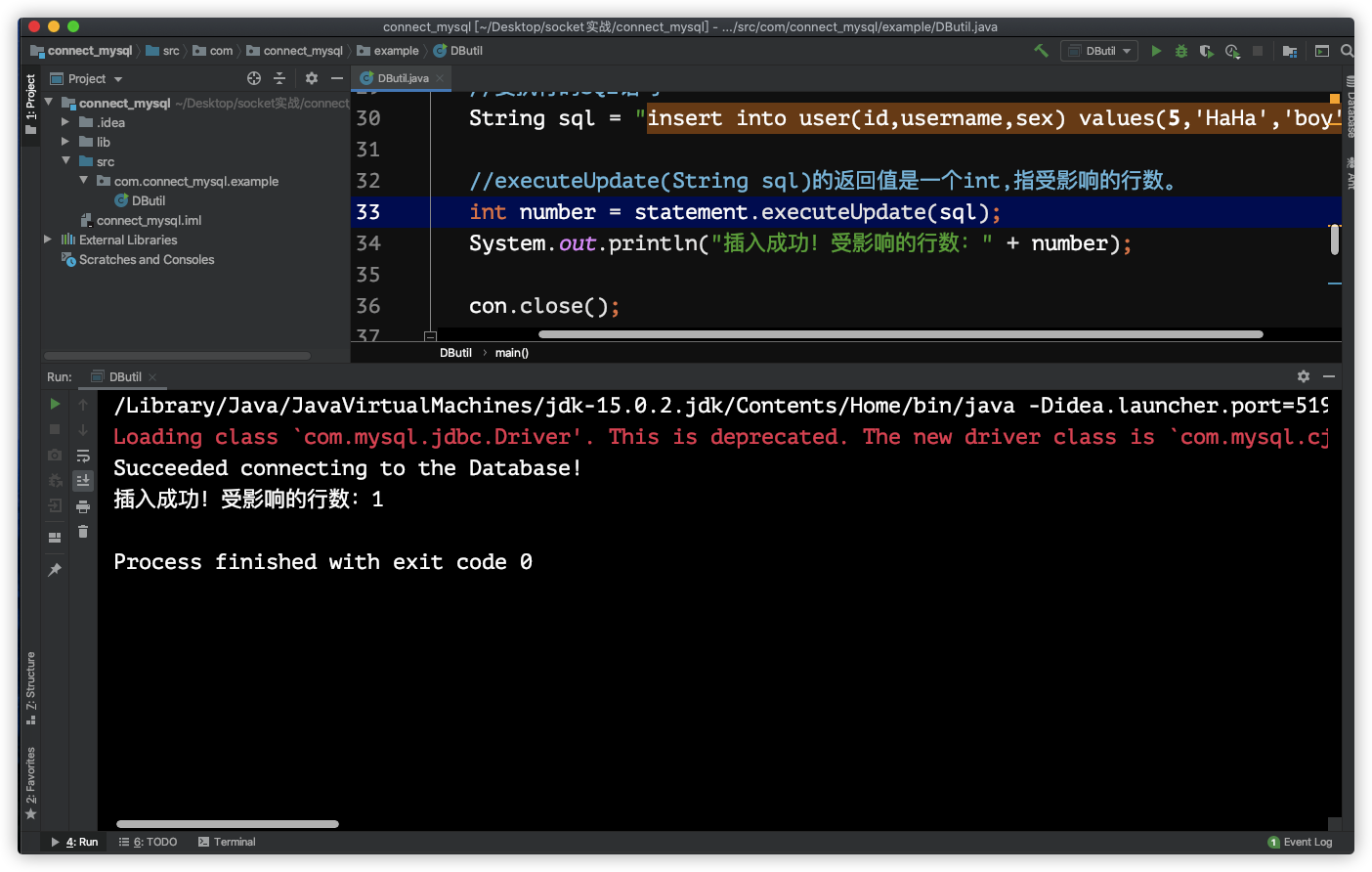Collapse com.connect_mysql.example package

click(83, 180)
